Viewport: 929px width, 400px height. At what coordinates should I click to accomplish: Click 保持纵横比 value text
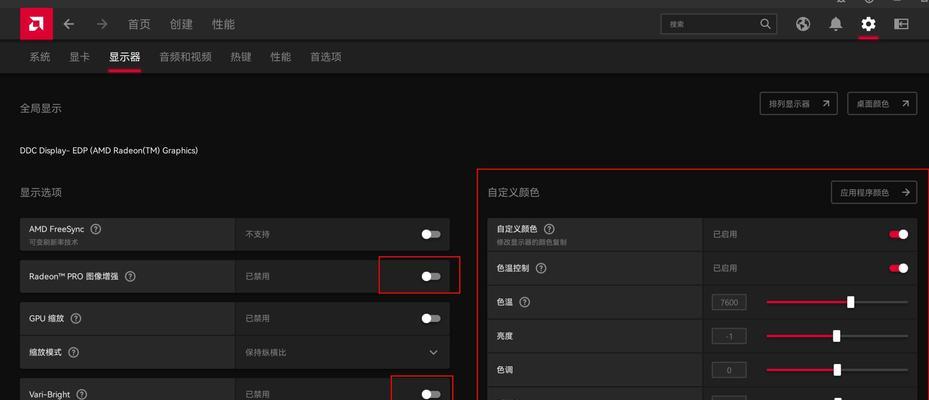coord(266,352)
